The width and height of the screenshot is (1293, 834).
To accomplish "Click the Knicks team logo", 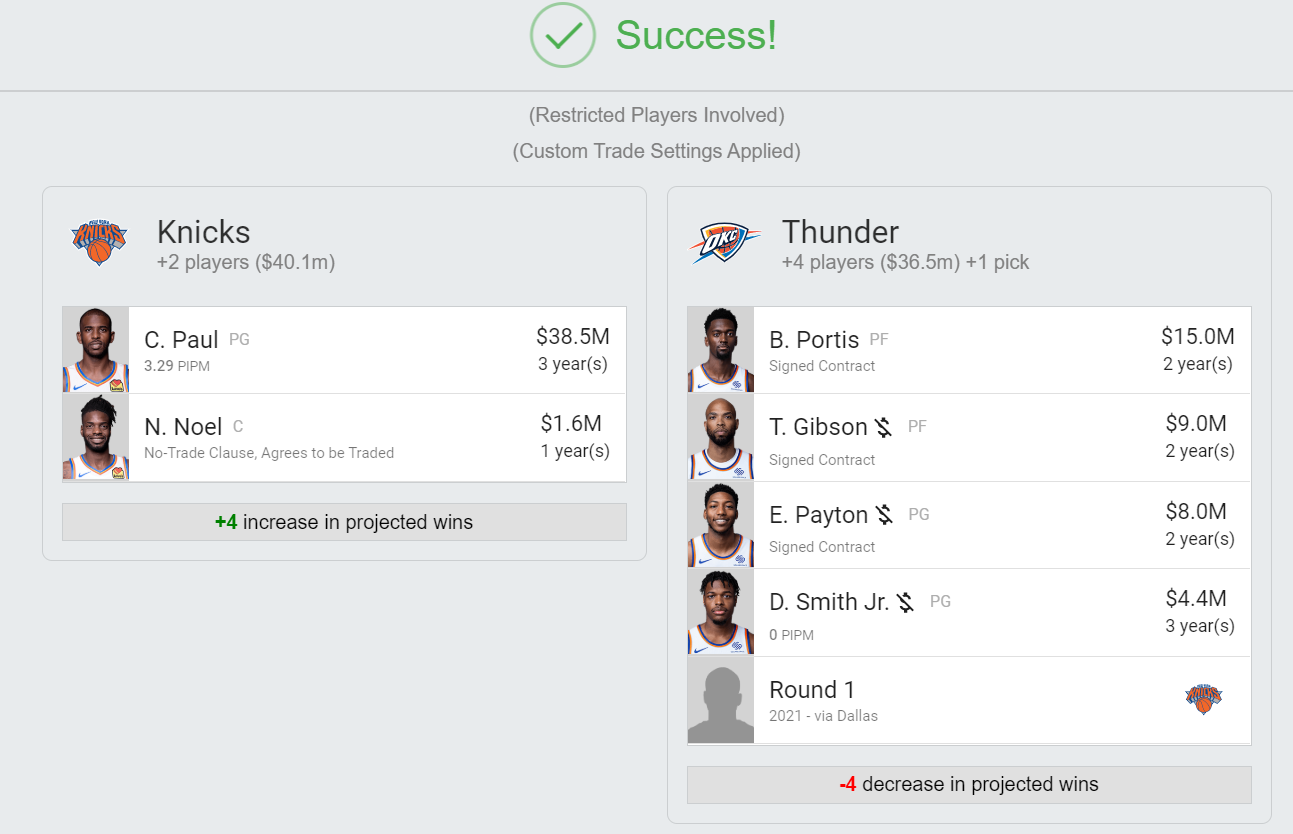I will (x=99, y=242).
